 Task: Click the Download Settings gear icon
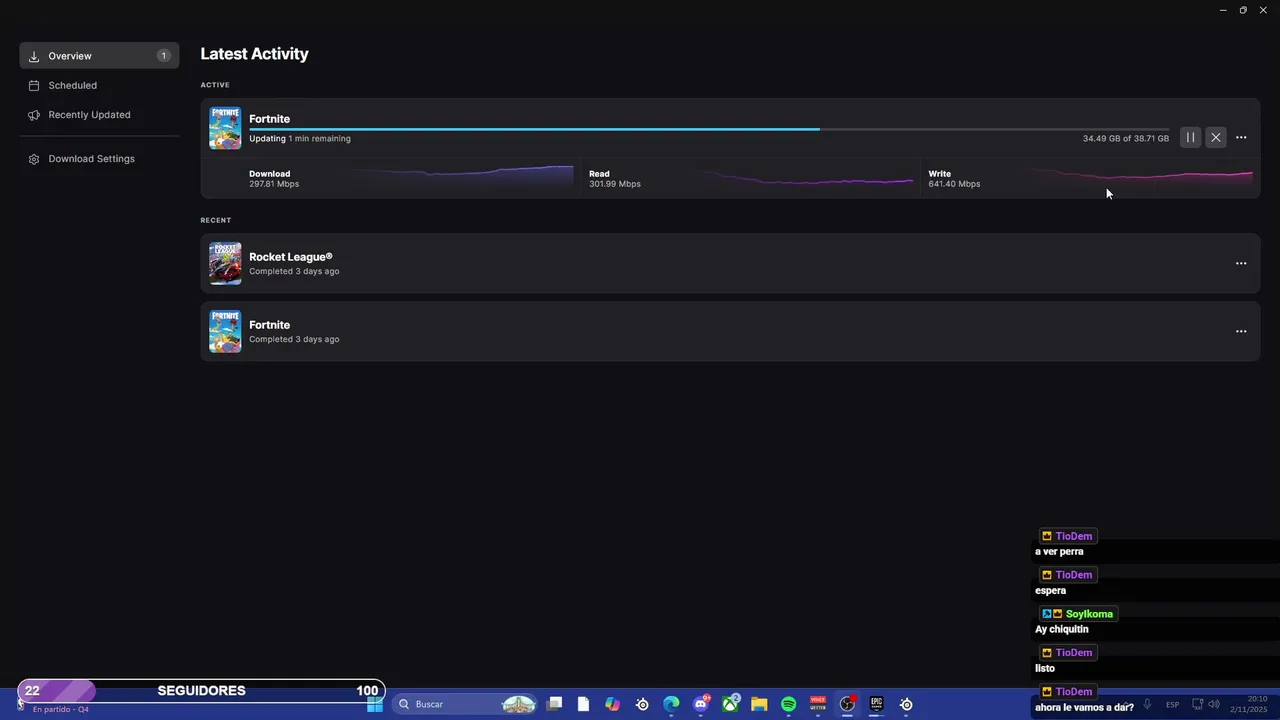click(x=34, y=159)
